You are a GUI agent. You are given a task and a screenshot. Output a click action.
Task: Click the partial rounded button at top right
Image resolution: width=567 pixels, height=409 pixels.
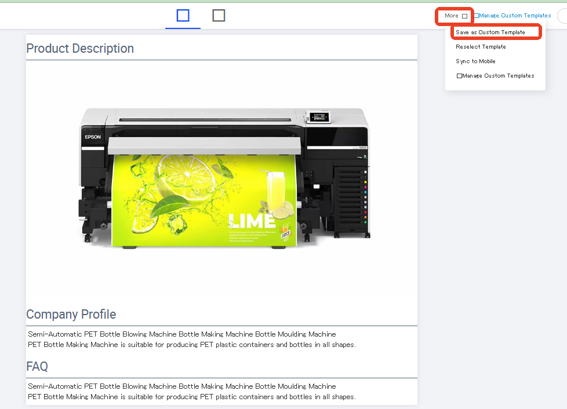point(562,16)
